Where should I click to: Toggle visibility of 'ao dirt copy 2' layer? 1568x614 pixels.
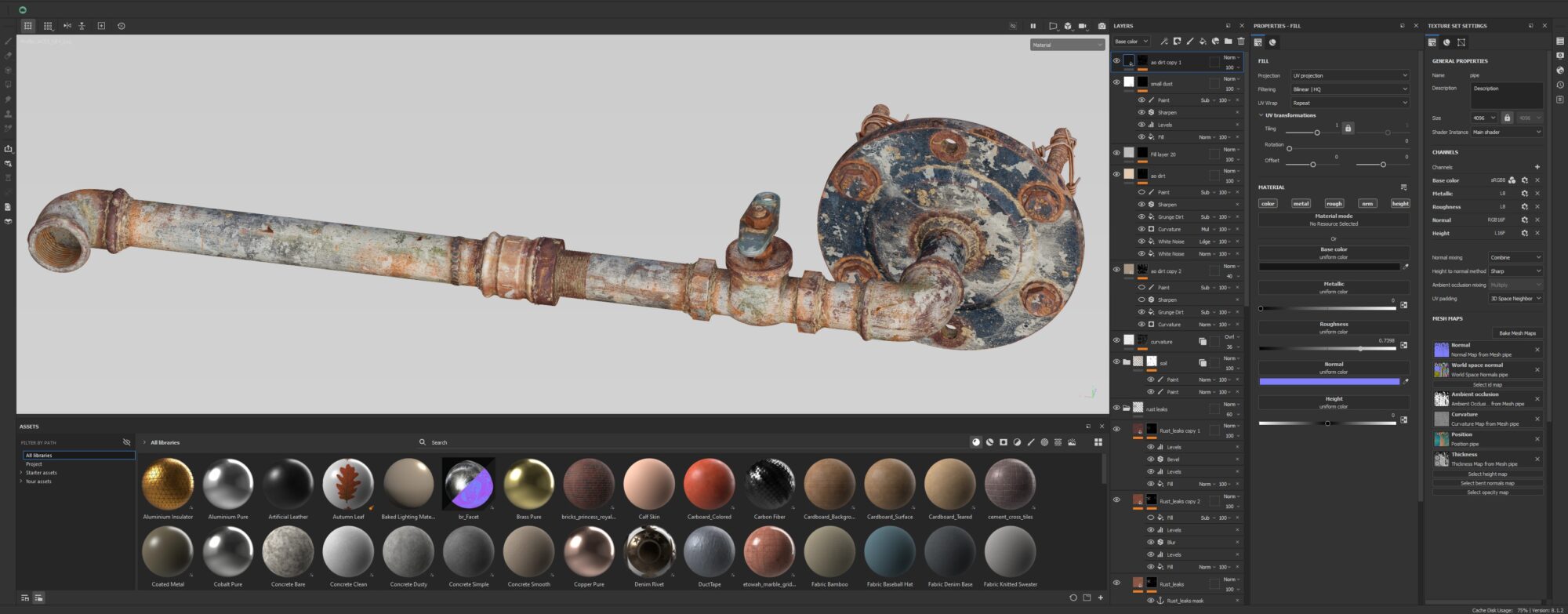(1116, 269)
